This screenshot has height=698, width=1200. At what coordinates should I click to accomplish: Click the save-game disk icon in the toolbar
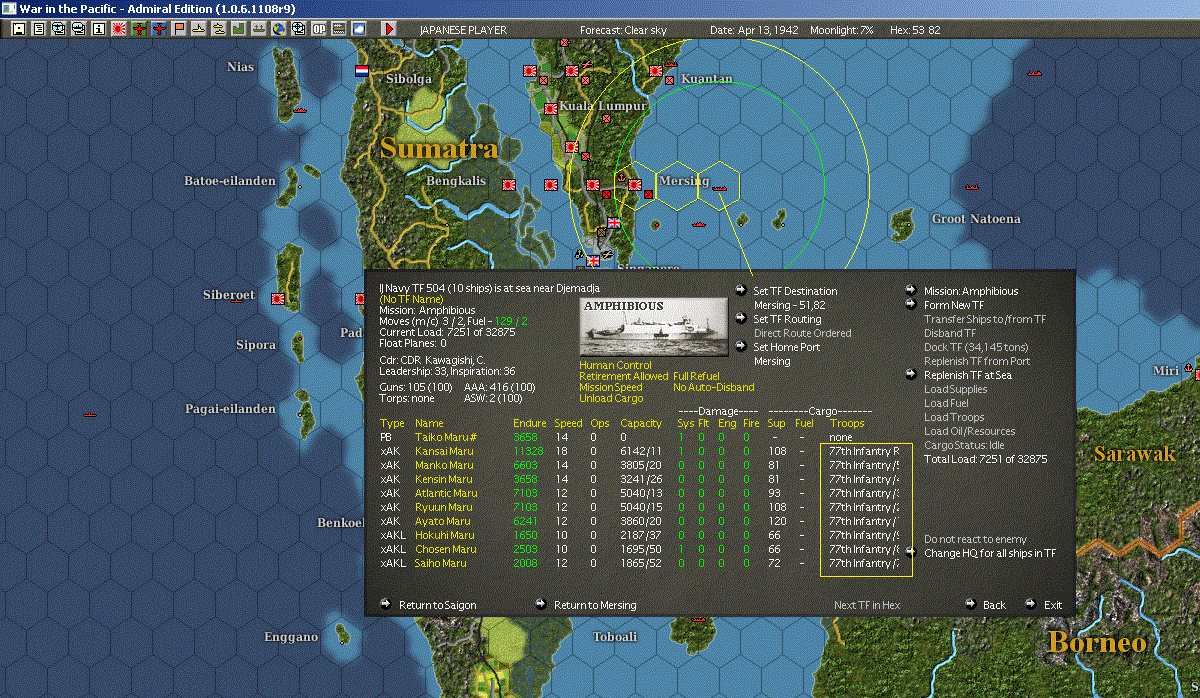coord(18,29)
